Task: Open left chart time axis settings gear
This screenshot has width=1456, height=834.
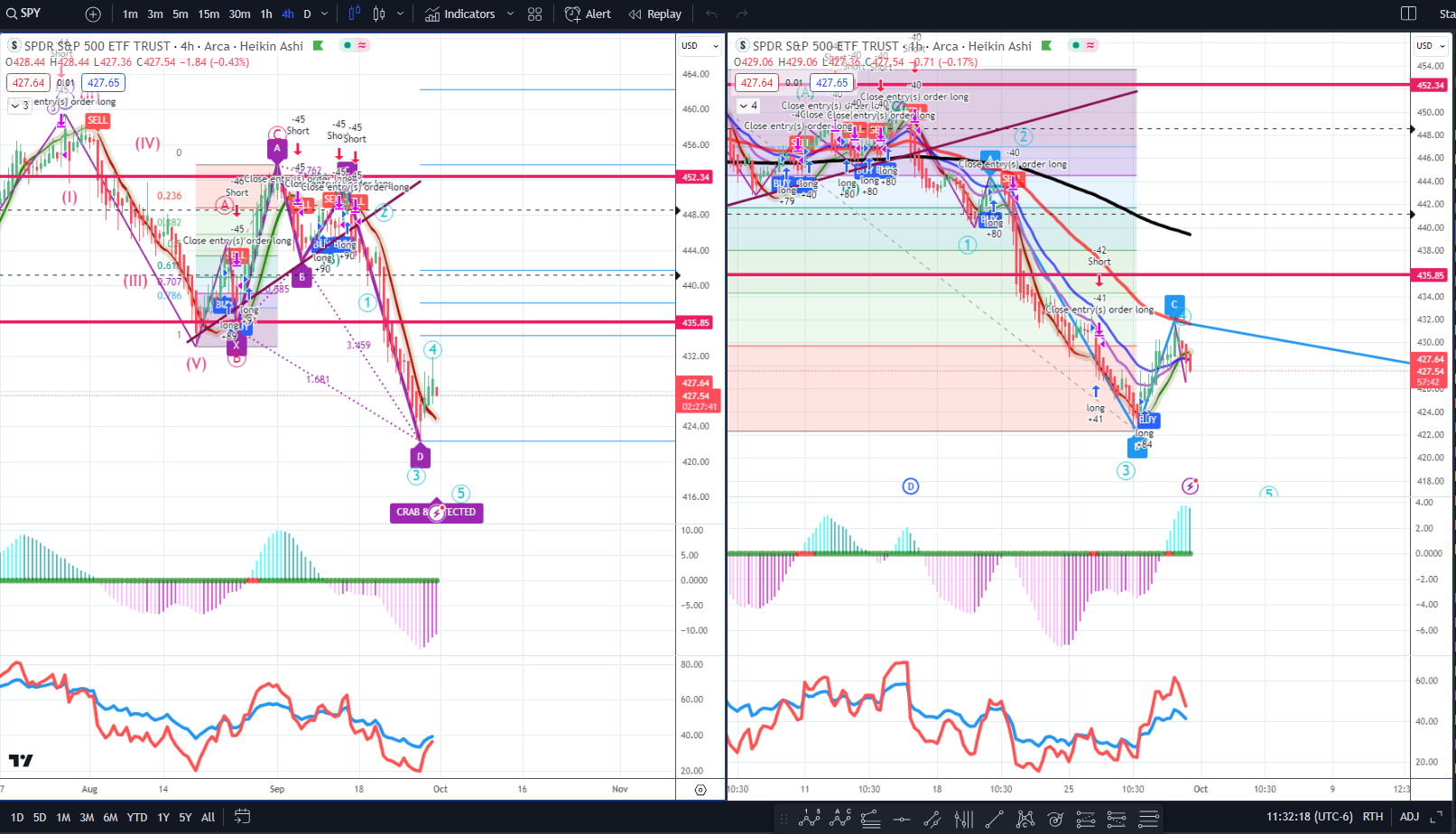Action: (700, 790)
